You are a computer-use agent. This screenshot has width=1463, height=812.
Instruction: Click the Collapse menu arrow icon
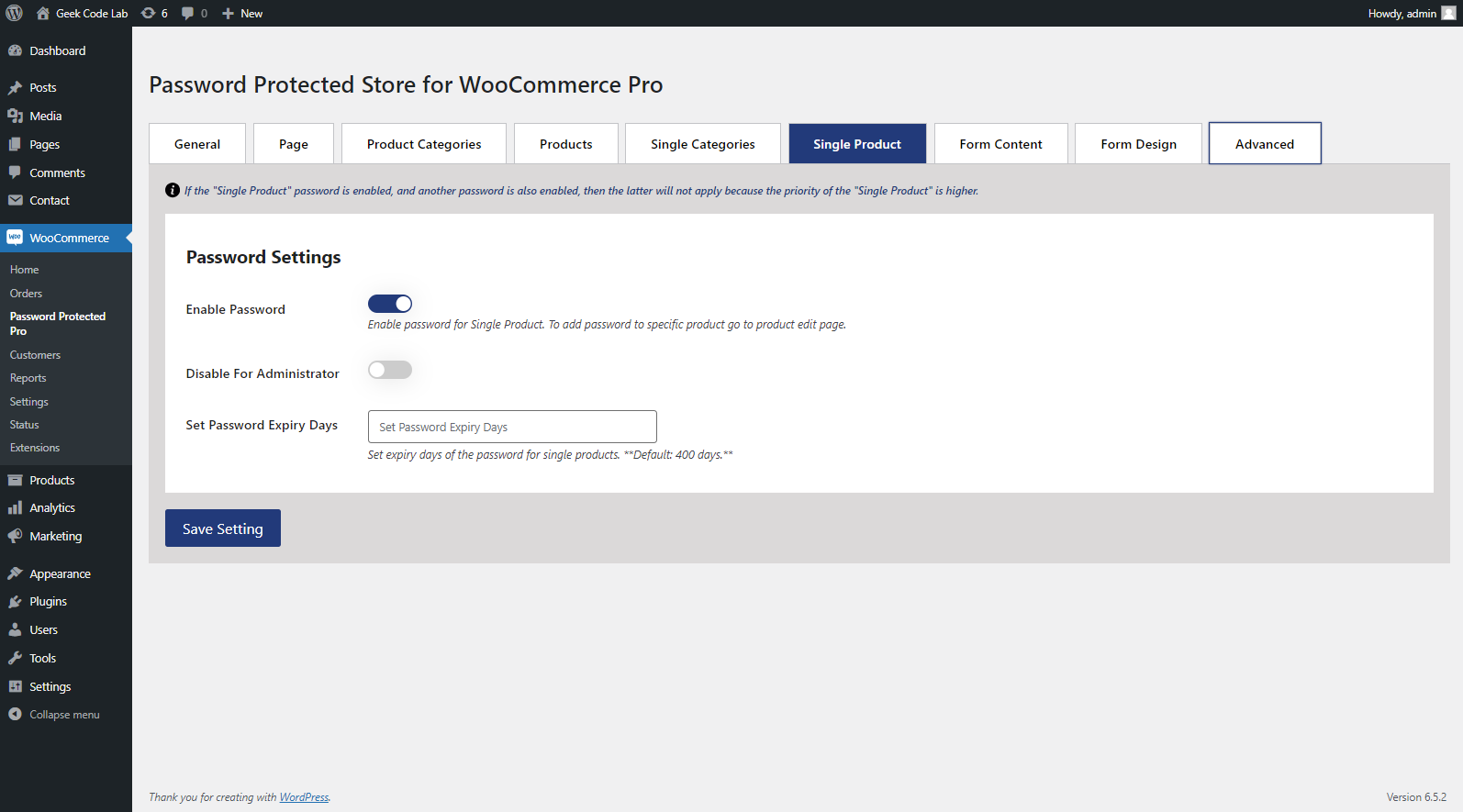click(15, 714)
